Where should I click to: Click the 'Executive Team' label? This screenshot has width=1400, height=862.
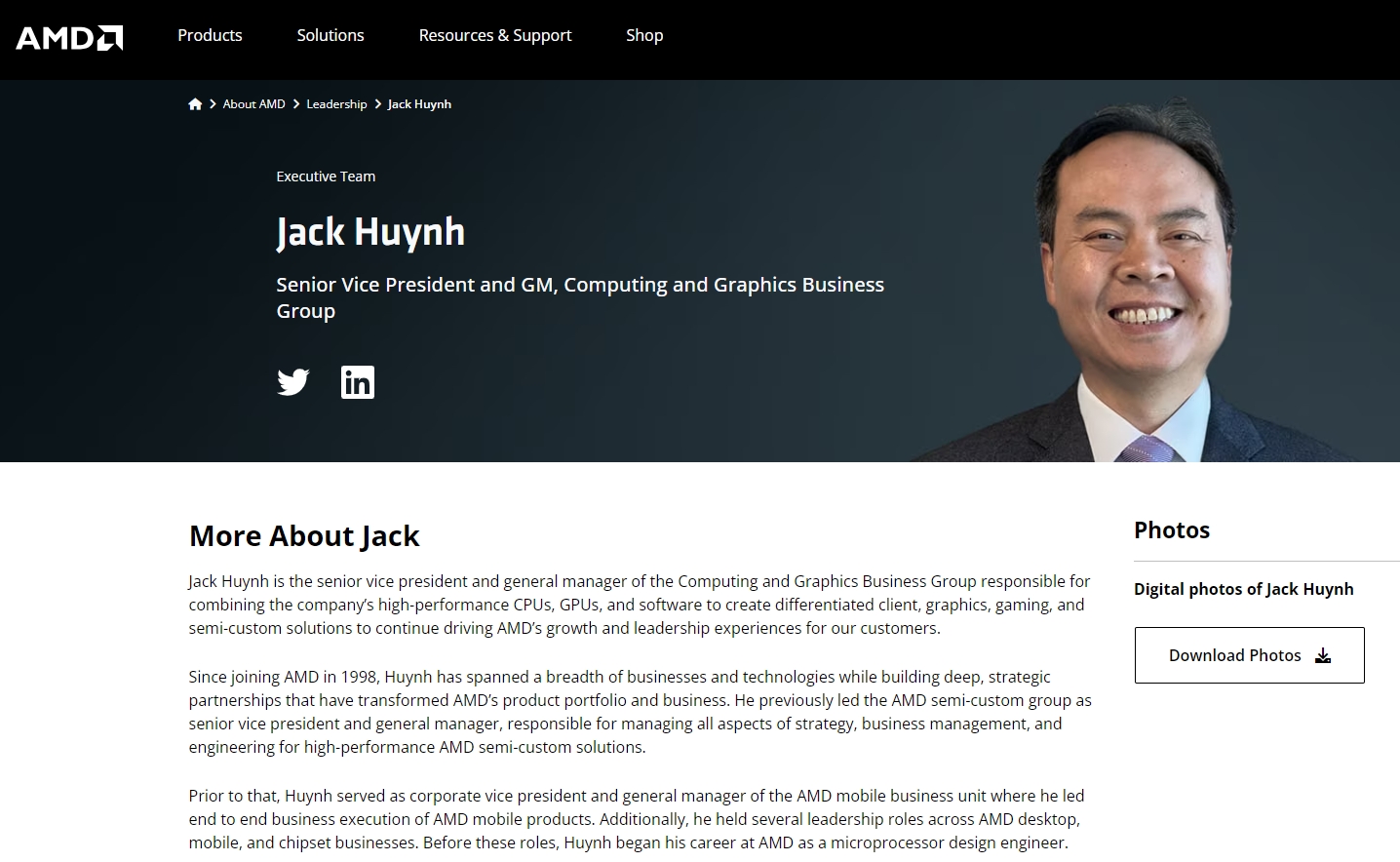(326, 176)
